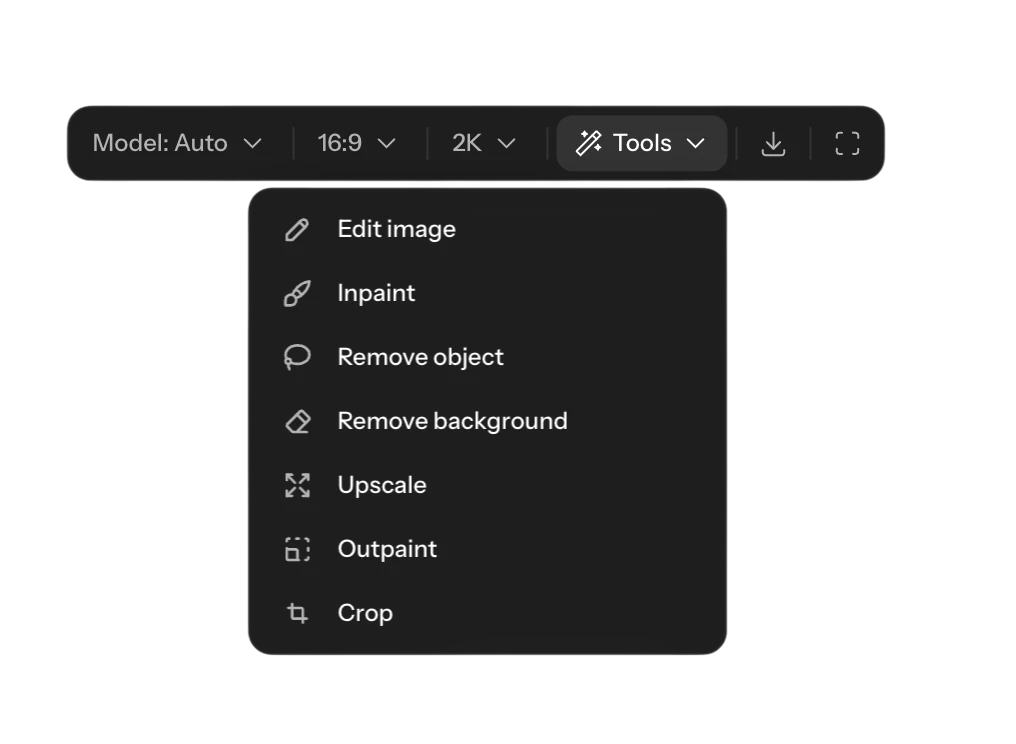Viewport: 1016px width, 744px height.
Task: Choose Edit image from the Tools menu
Action: pos(487,229)
